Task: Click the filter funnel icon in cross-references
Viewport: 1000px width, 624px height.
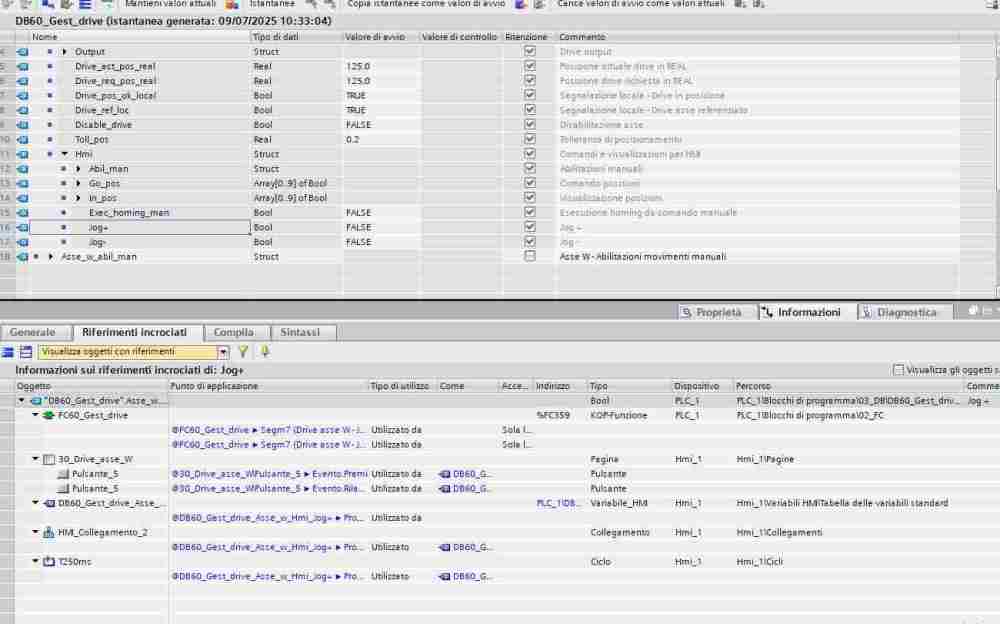Action: coord(243,352)
